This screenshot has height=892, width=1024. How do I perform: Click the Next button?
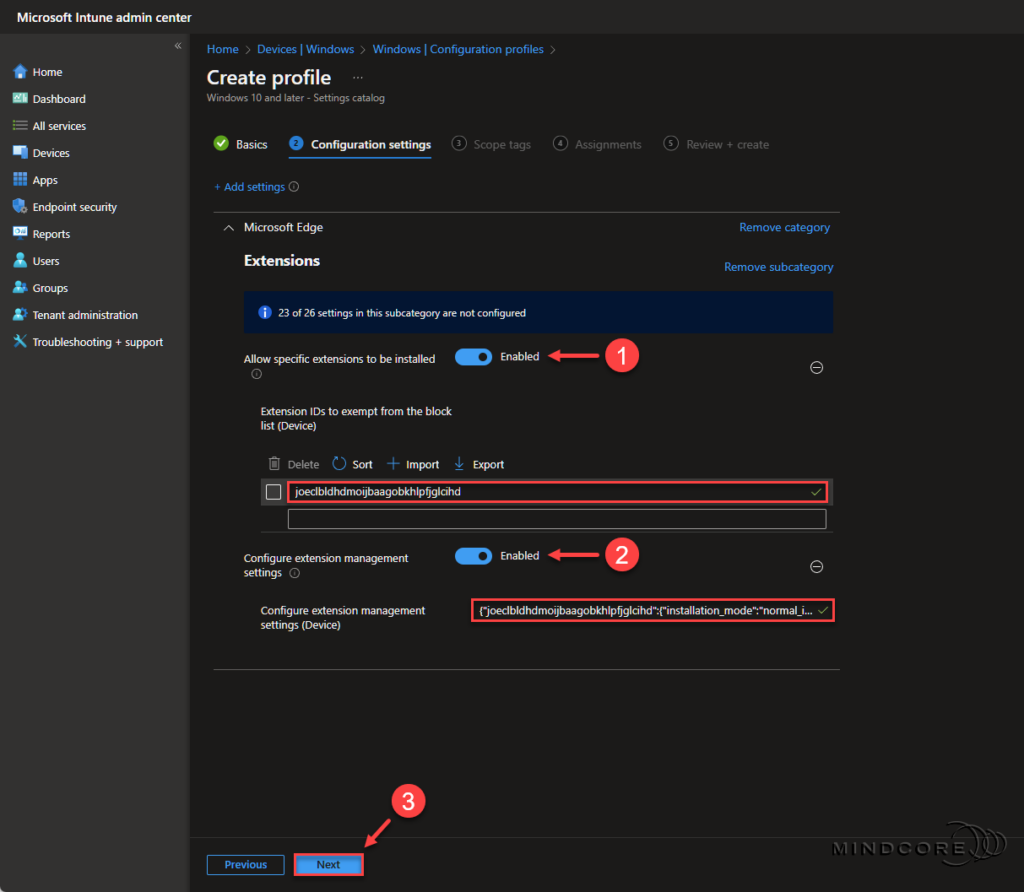tap(328, 864)
